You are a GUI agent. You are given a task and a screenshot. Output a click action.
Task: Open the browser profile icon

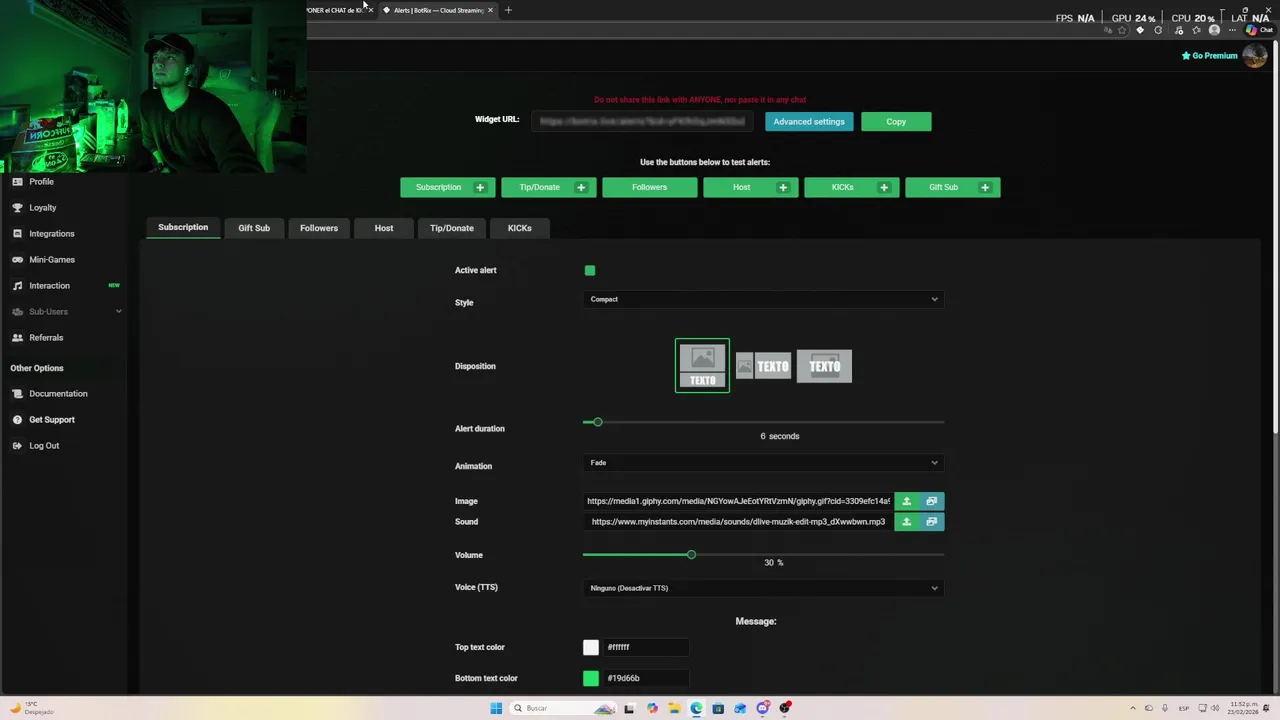point(1214,30)
